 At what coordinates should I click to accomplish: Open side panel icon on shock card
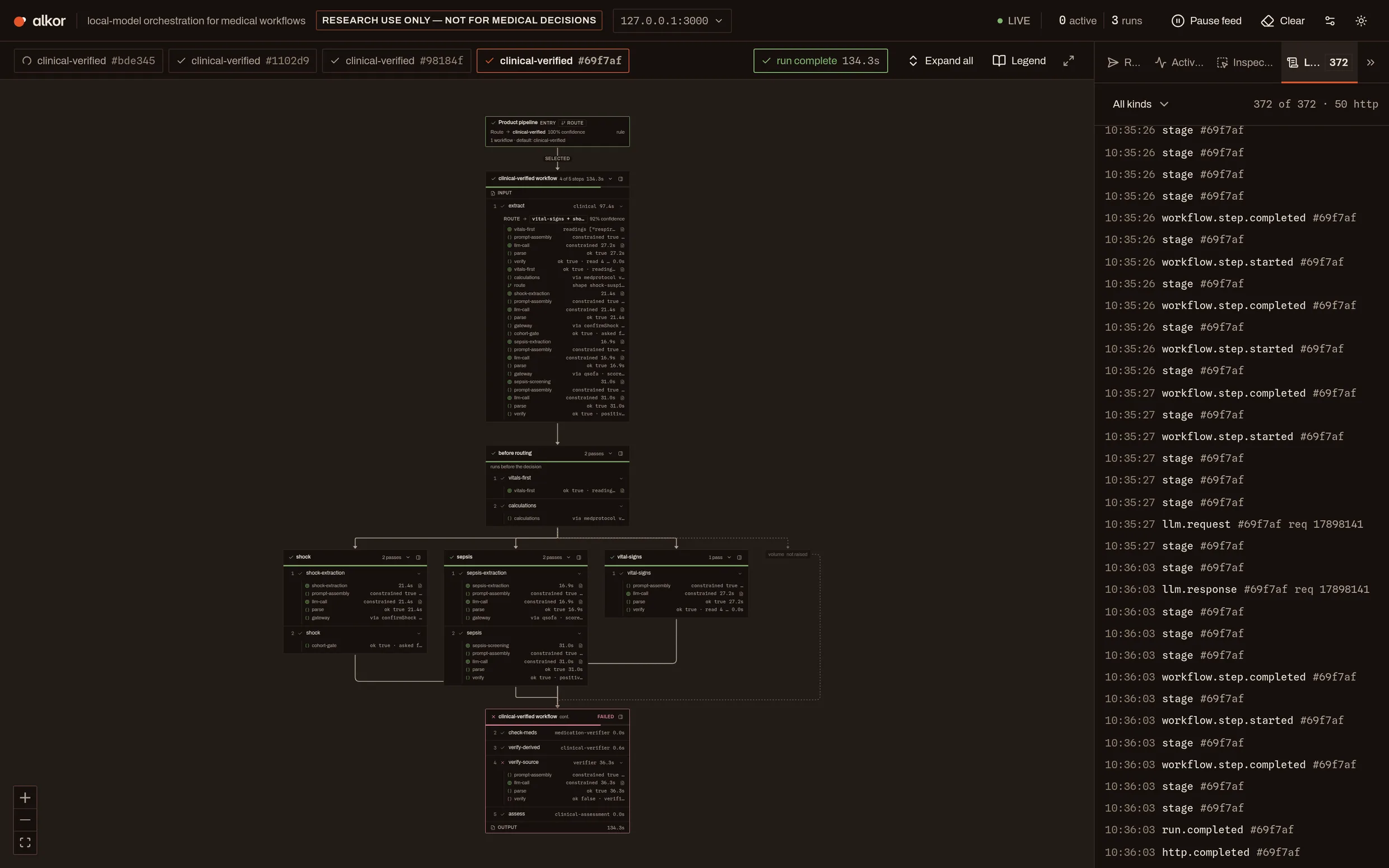(418, 557)
